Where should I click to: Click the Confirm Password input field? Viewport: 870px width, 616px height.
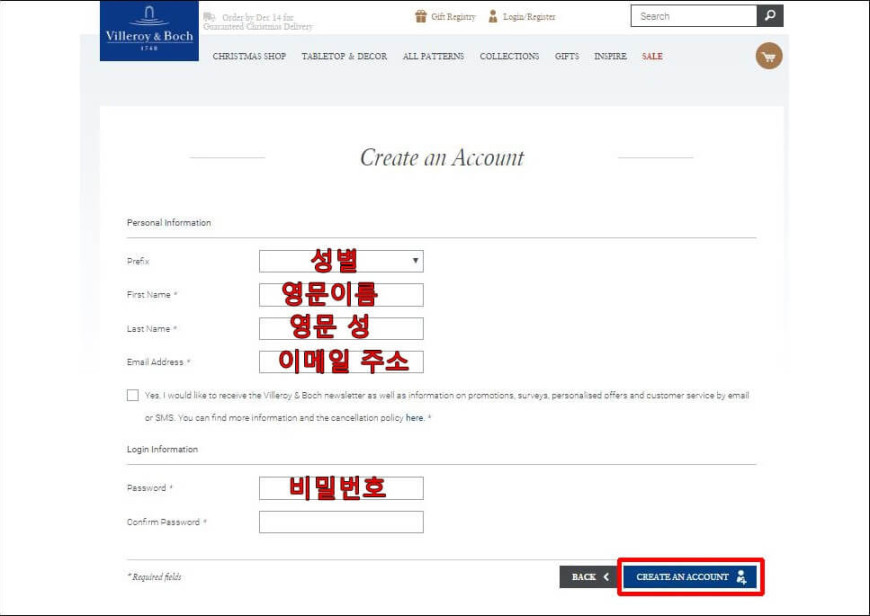(341, 522)
